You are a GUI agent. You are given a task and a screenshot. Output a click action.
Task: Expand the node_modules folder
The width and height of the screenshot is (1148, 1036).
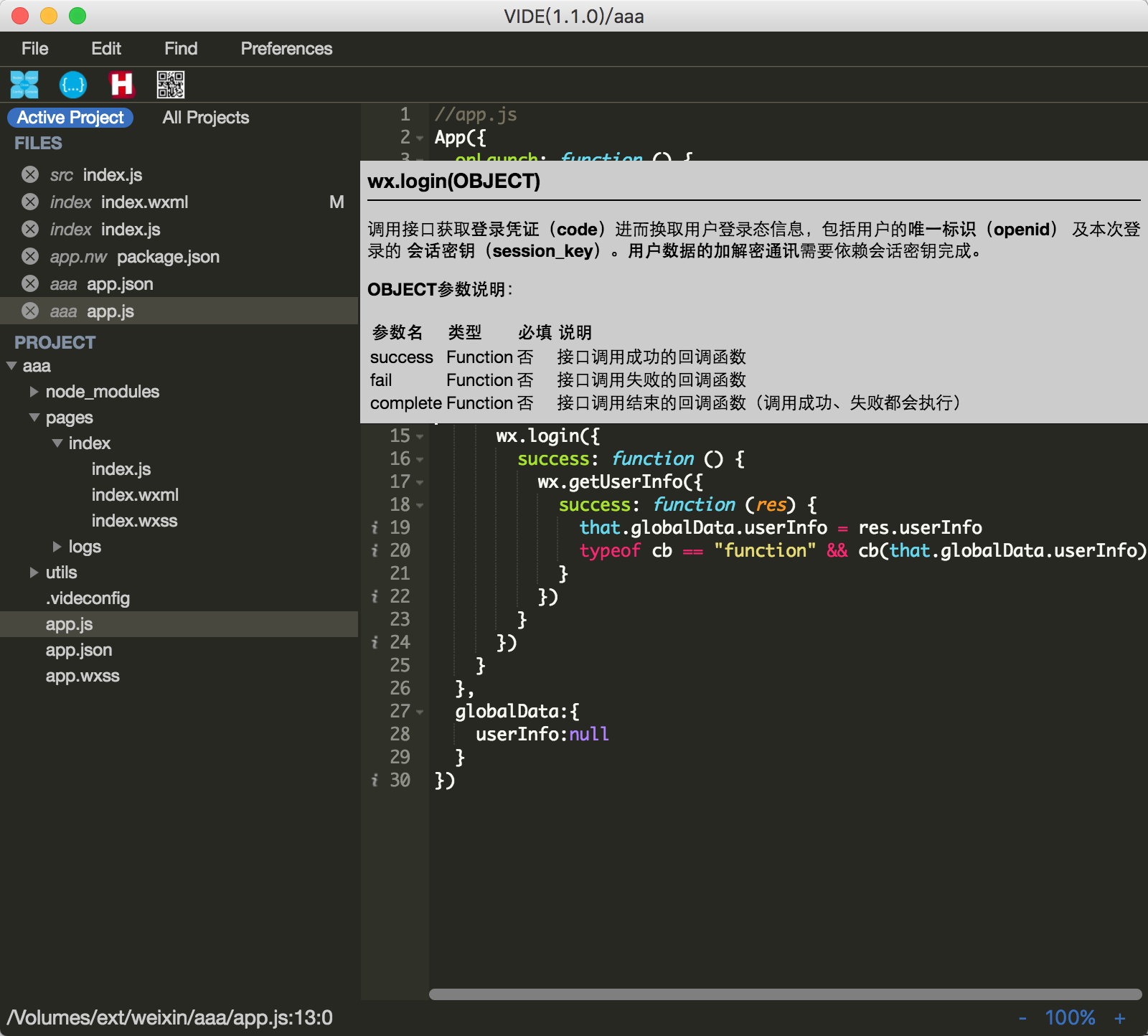pos(34,392)
